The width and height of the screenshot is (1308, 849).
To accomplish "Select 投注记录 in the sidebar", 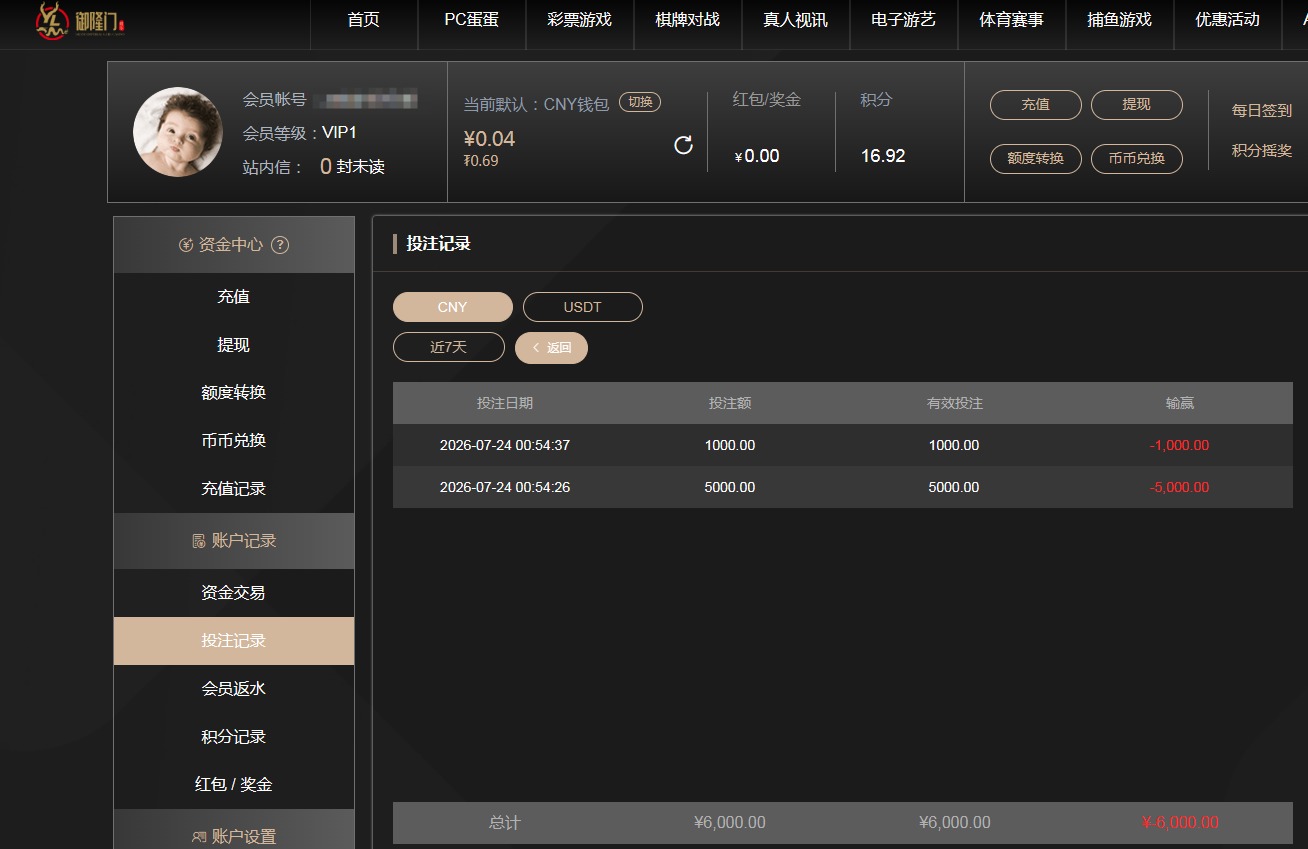I will pos(234,641).
